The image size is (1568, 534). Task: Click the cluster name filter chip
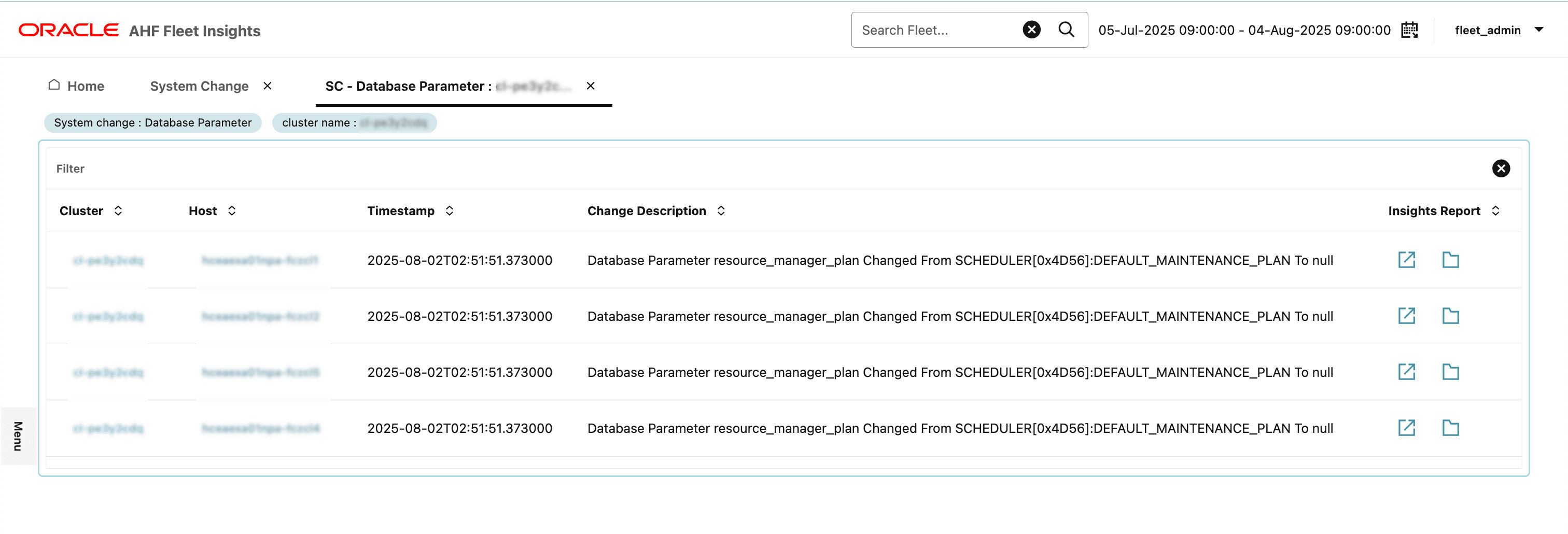354,122
